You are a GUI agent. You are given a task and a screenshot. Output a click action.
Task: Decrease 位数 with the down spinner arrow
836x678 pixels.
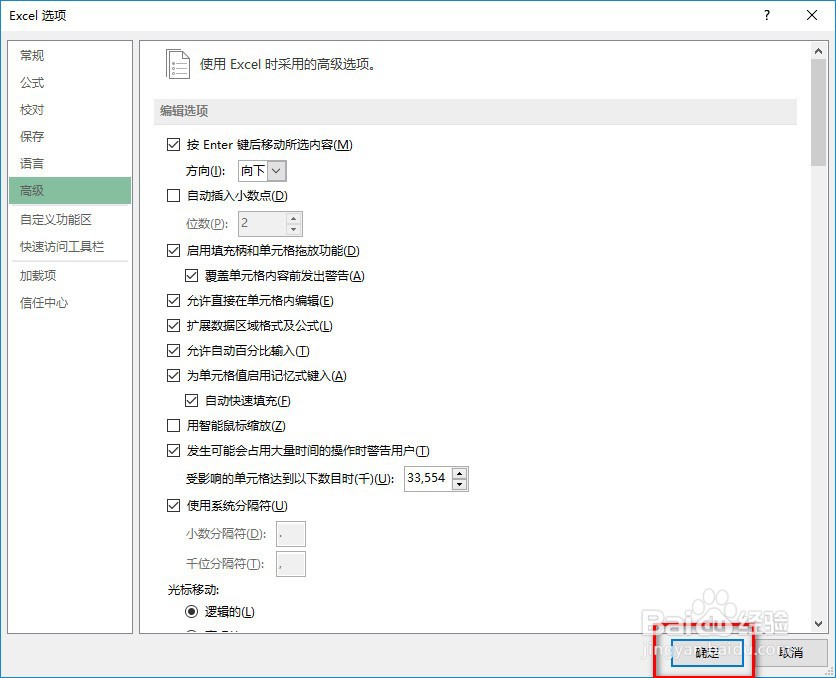pyautogui.click(x=294, y=229)
